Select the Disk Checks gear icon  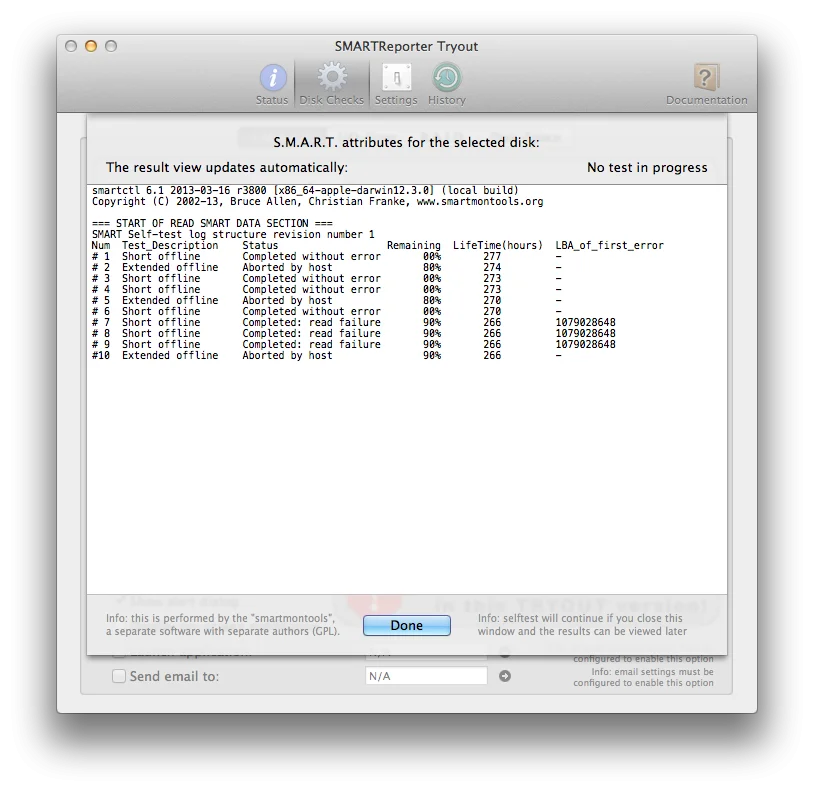point(332,77)
